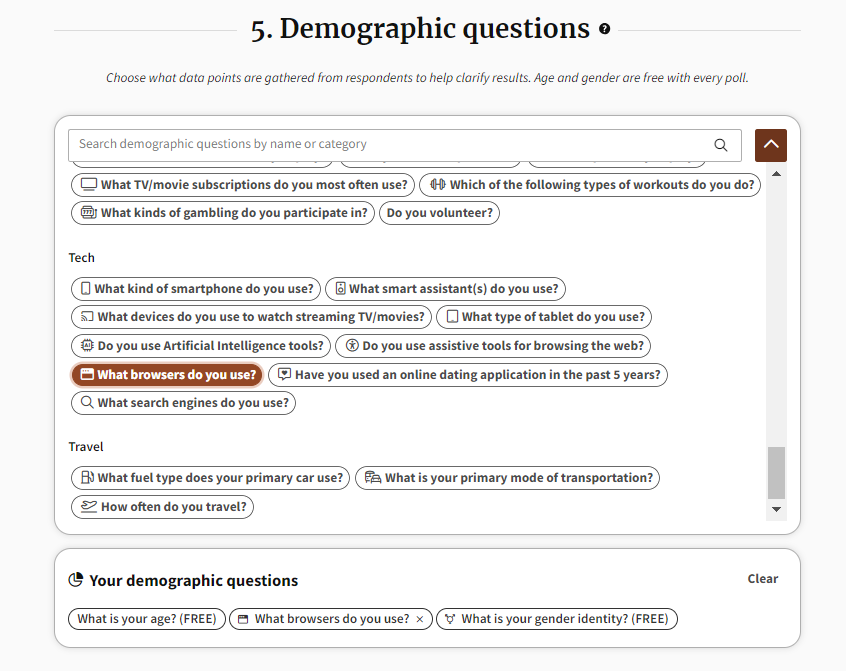Deselect the highlighted 'What browsers do you use?' chip
846x671 pixels.
tap(167, 375)
